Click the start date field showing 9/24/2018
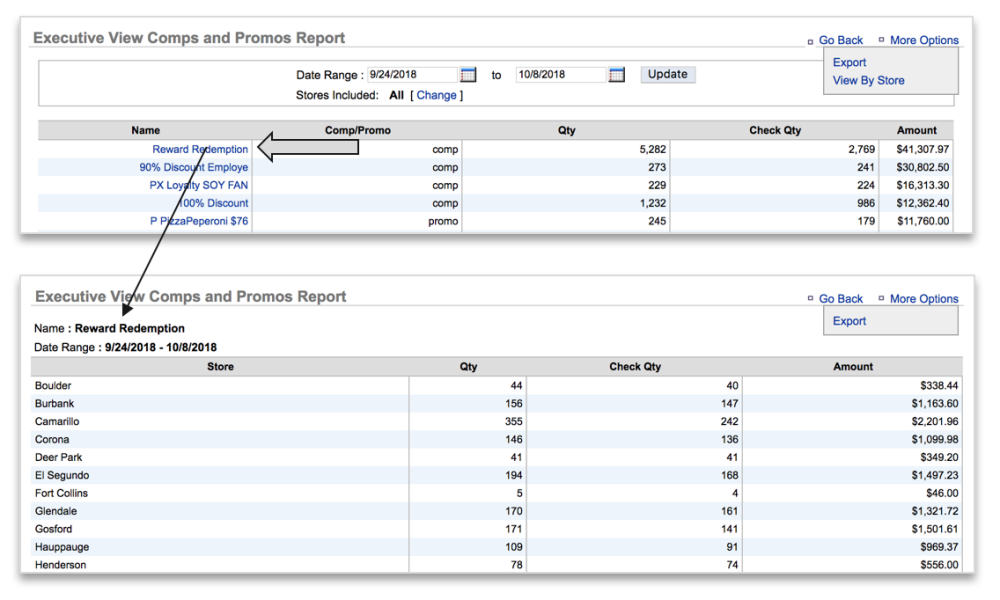 pyautogui.click(x=412, y=75)
